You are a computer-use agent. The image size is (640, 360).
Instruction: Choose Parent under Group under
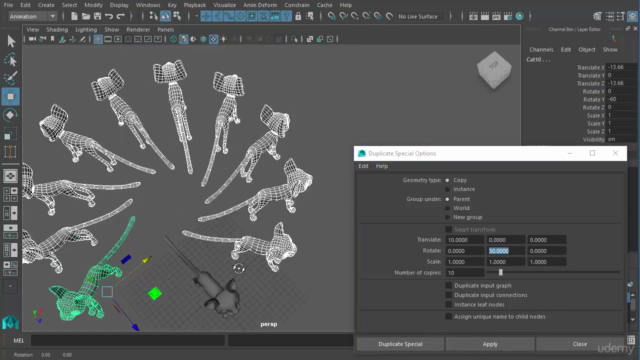point(447,199)
